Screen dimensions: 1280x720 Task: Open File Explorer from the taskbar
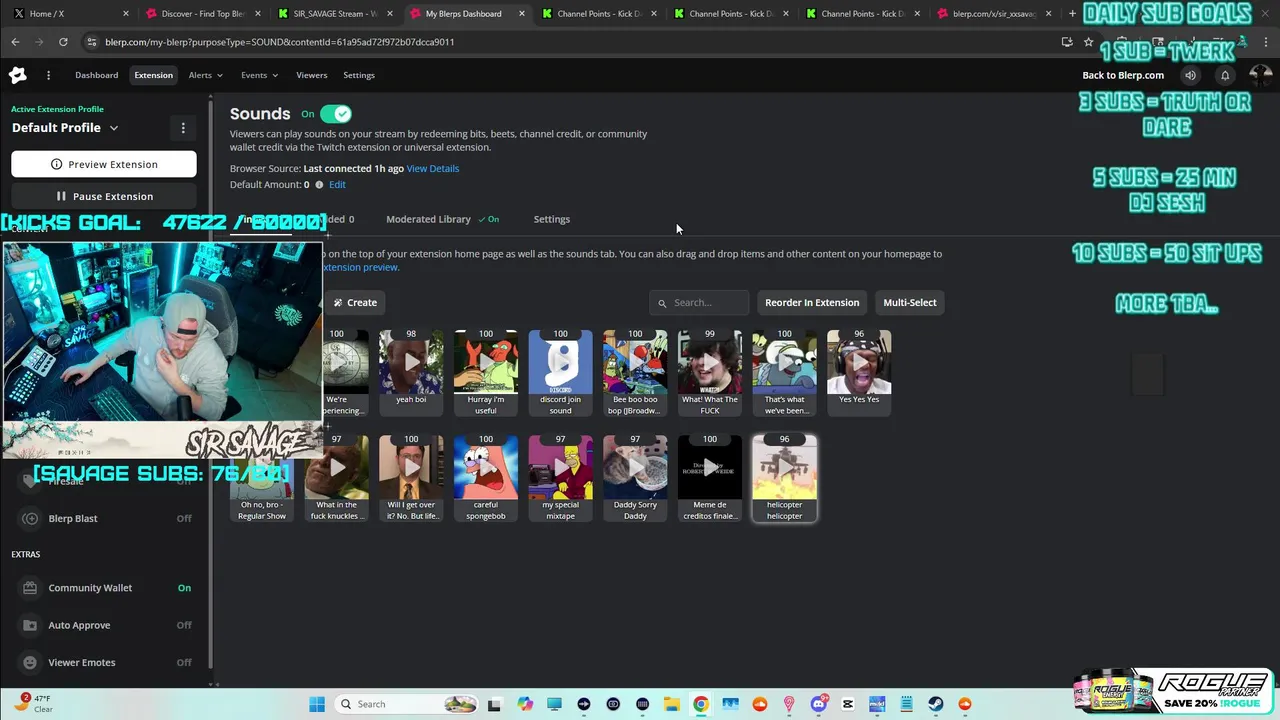(x=672, y=704)
